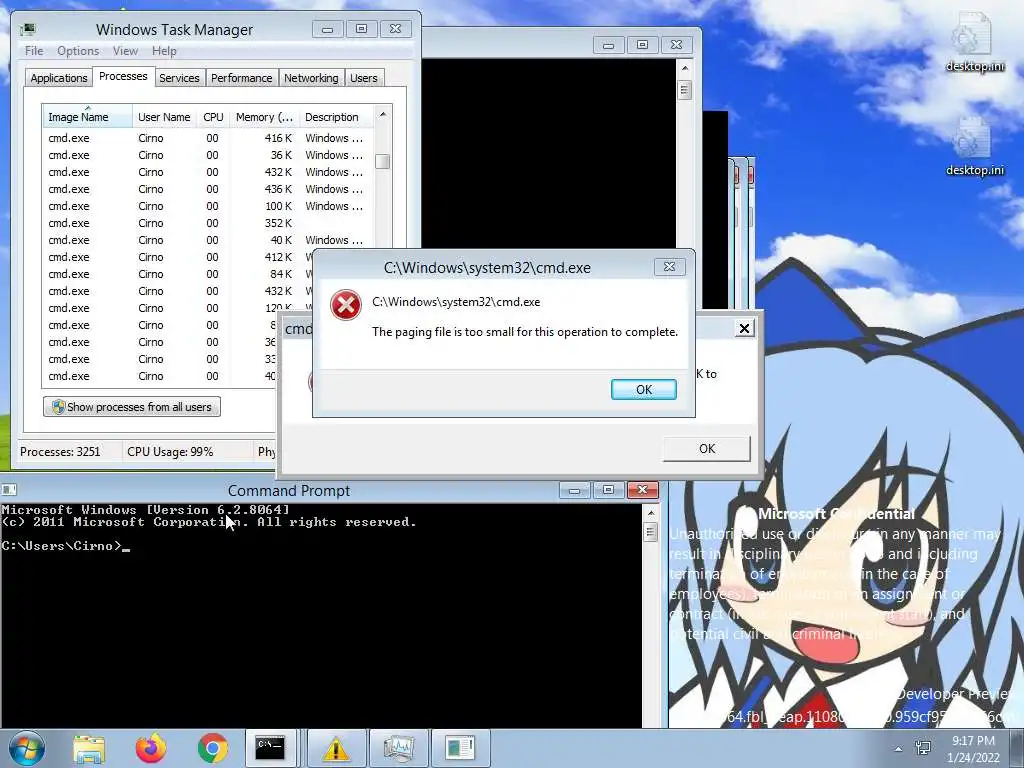The width and height of the screenshot is (1024, 768).
Task: Click OK in the paging file error dialog
Action: [643, 389]
